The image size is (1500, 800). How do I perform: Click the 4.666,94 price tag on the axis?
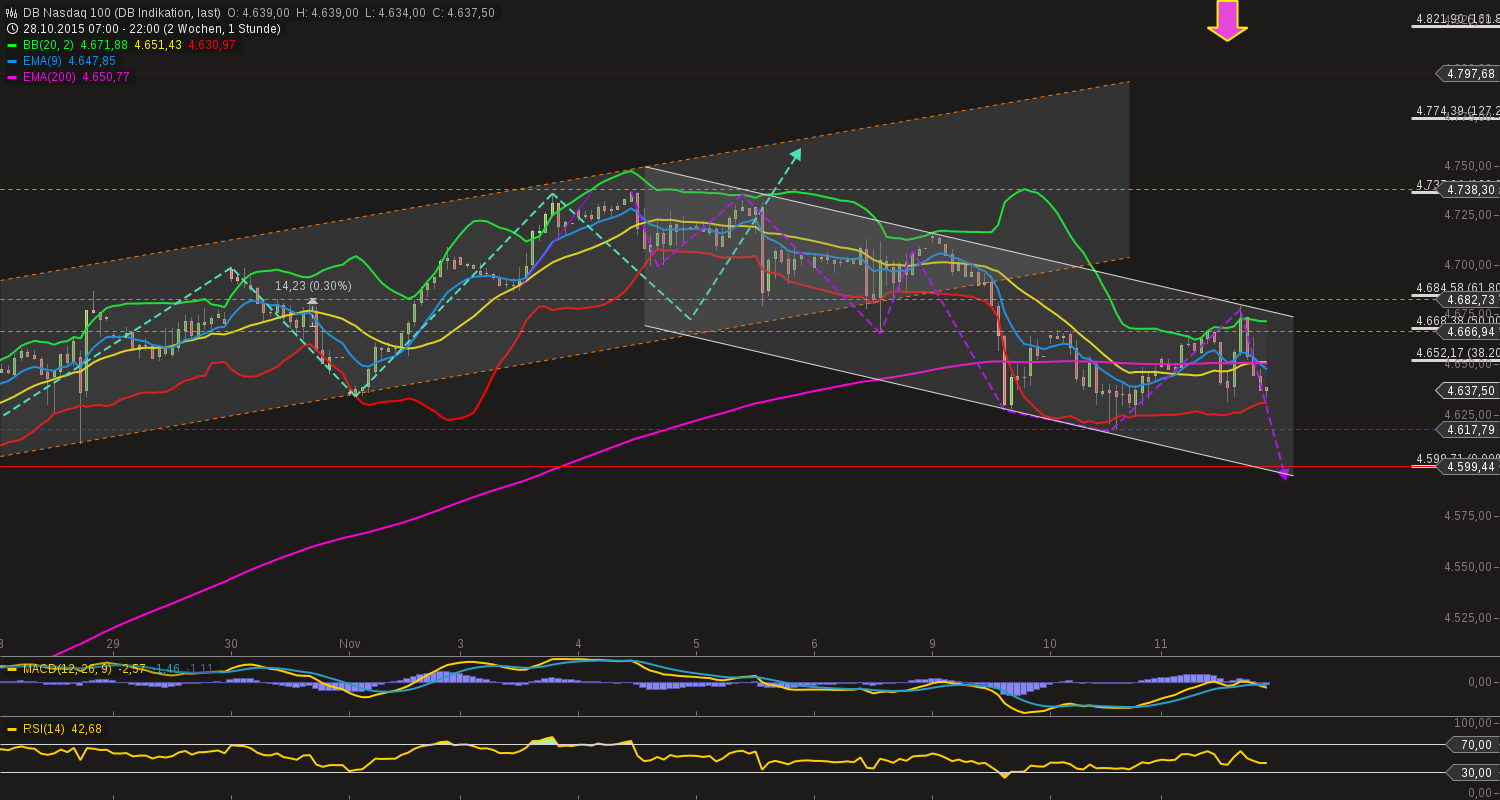(1467, 331)
